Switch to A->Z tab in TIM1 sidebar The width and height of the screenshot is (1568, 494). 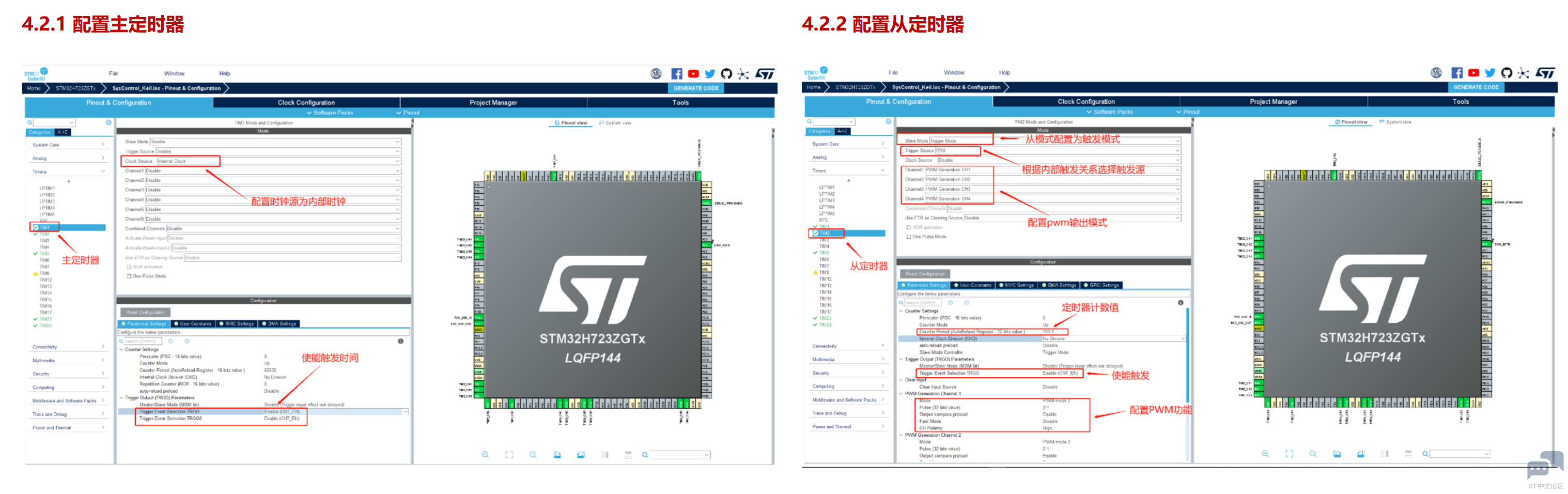point(62,132)
